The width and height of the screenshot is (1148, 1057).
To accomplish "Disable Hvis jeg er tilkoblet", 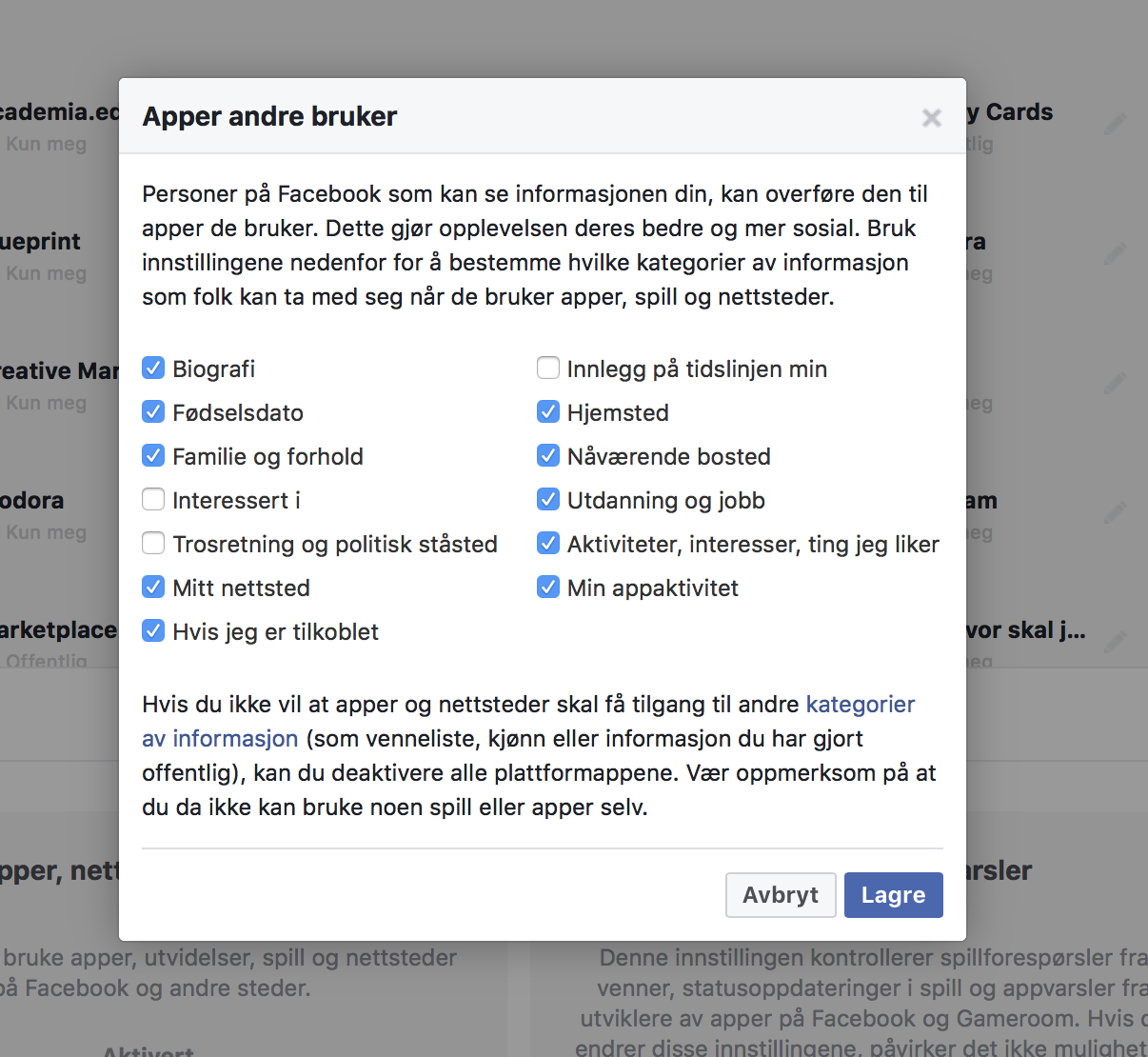I will 153,630.
